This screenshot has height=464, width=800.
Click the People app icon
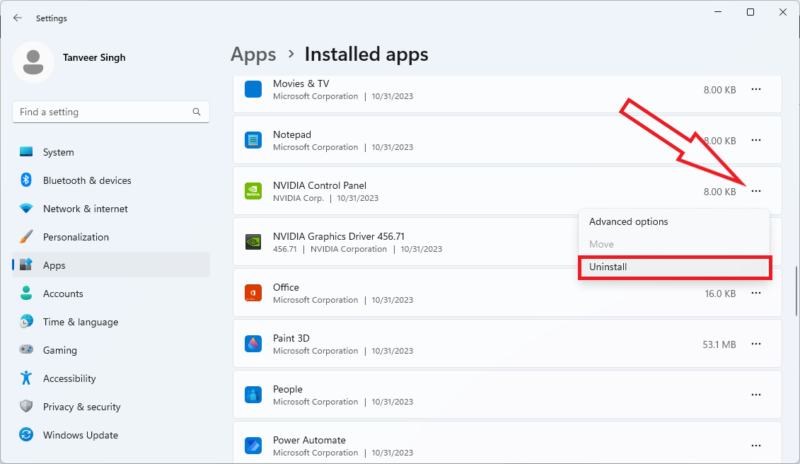[253, 395]
